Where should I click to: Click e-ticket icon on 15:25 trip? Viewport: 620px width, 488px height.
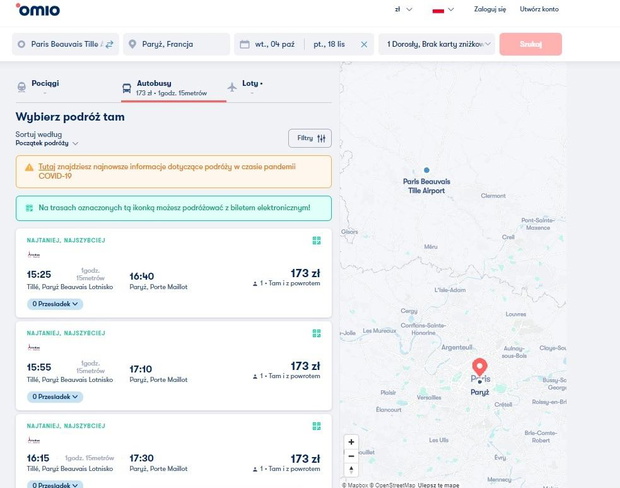click(316, 240)
